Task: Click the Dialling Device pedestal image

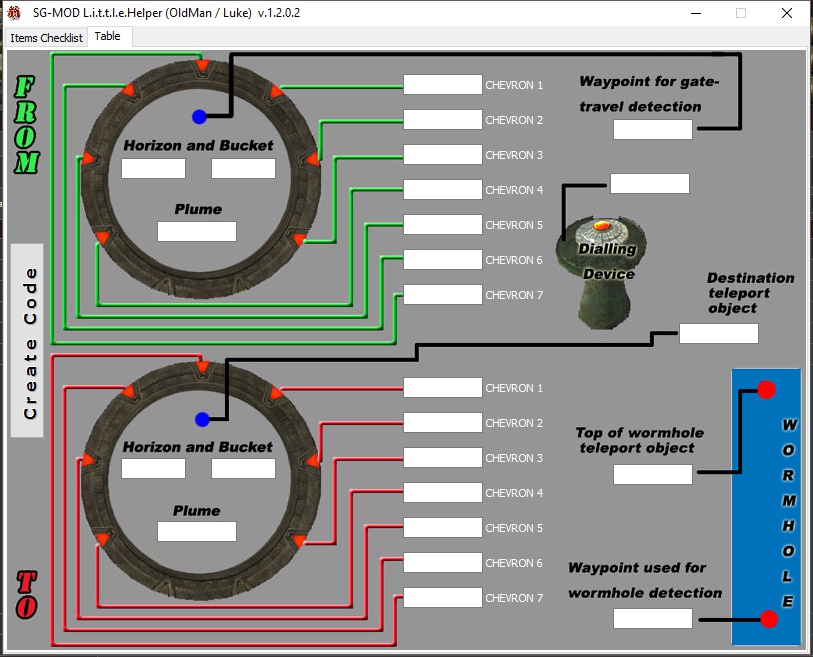Action: tap(602, 273)
